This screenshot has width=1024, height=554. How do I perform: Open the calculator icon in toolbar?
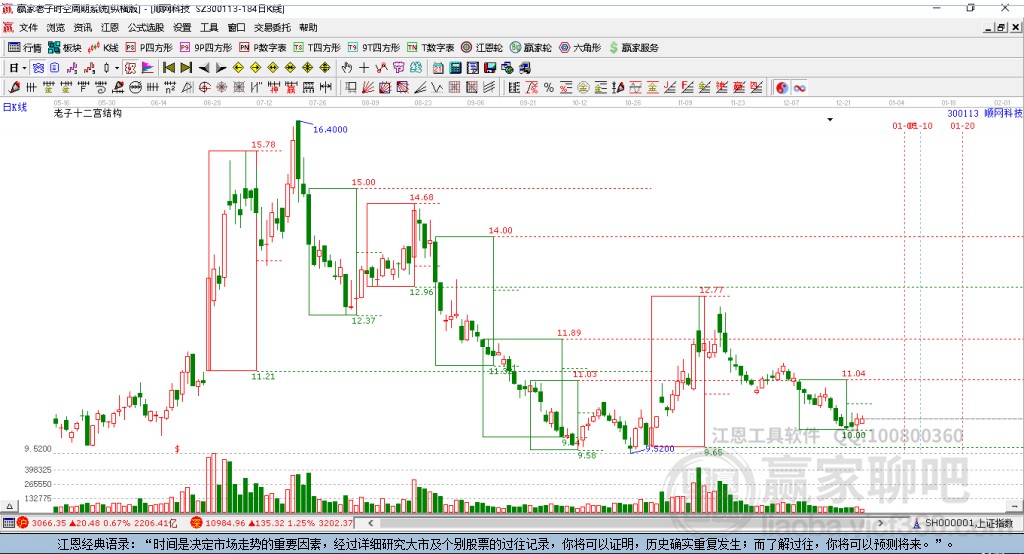[x=455, y=68]
